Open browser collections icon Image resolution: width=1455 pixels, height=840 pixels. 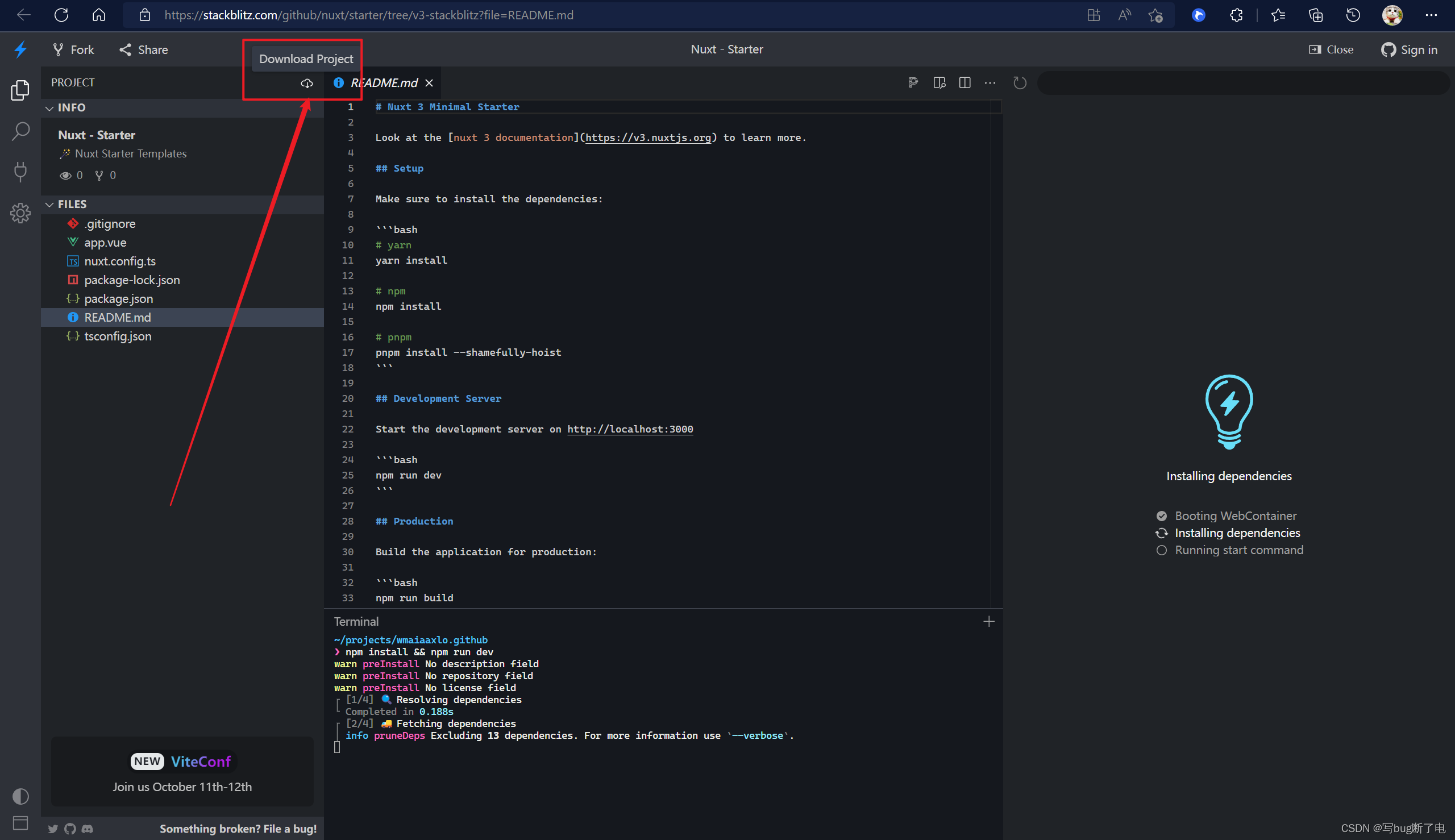[x=1315, y=15]
